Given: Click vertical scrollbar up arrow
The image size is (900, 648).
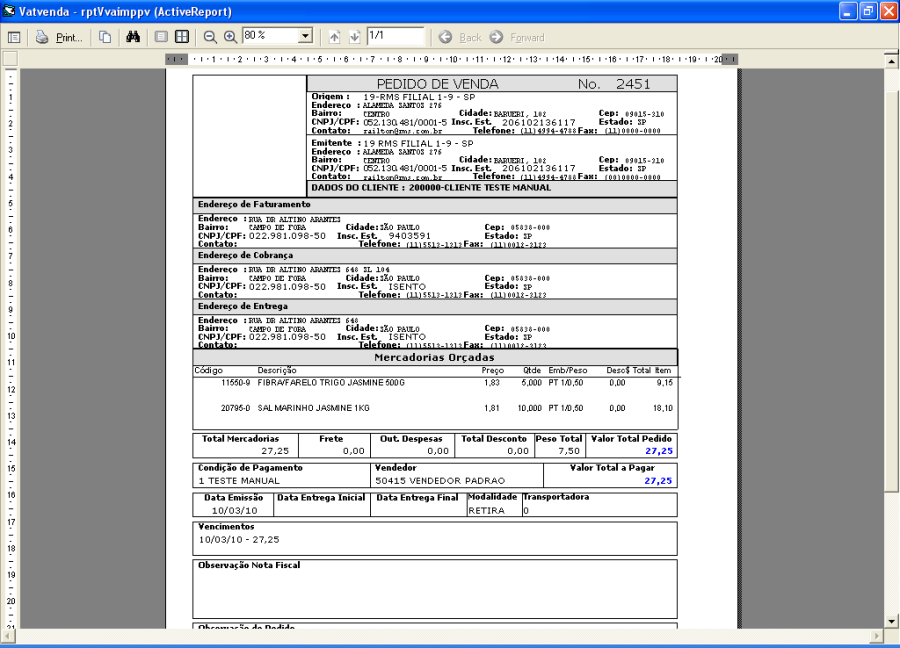Looking at the screenshot, I should 891,60.
